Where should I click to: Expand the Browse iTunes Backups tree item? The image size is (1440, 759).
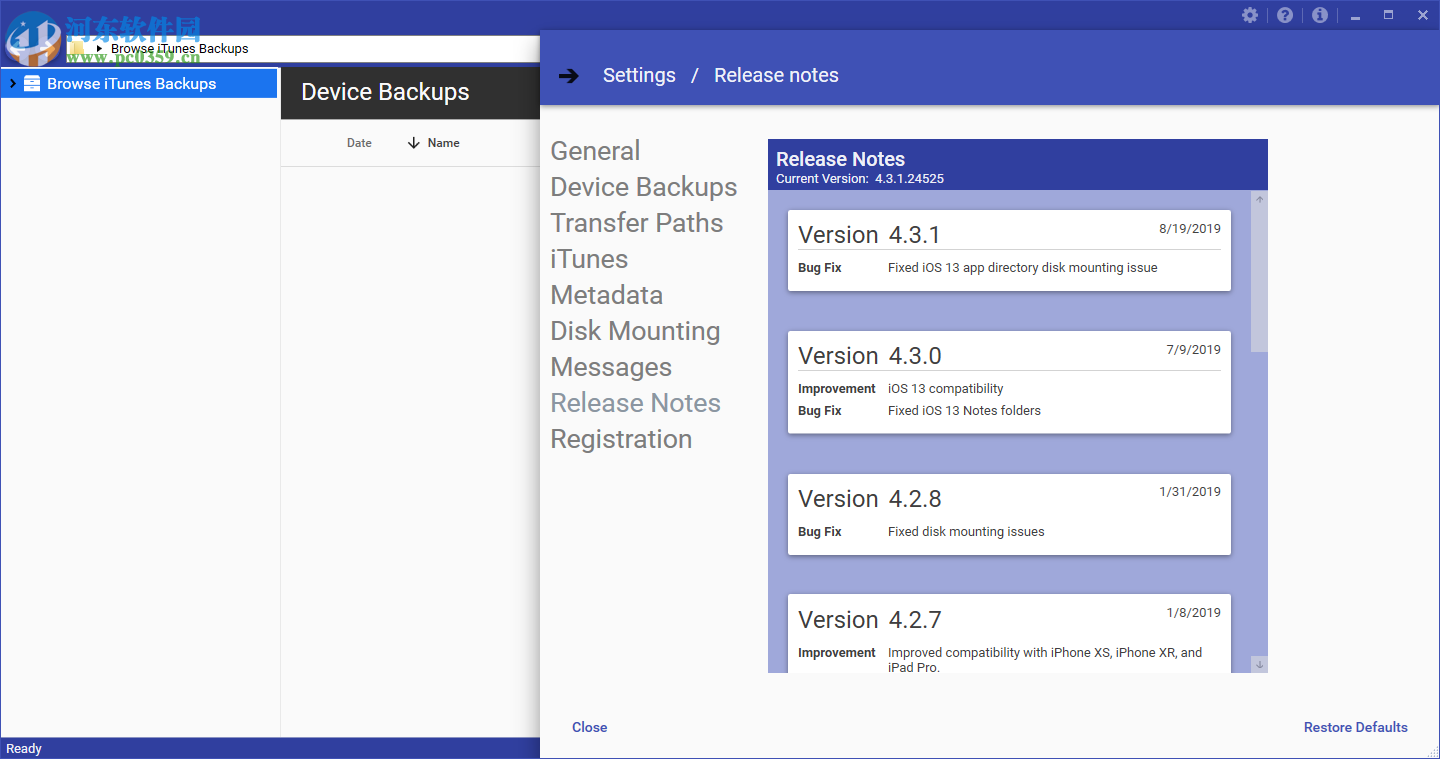pyautogui.click(x=11, y=83)
